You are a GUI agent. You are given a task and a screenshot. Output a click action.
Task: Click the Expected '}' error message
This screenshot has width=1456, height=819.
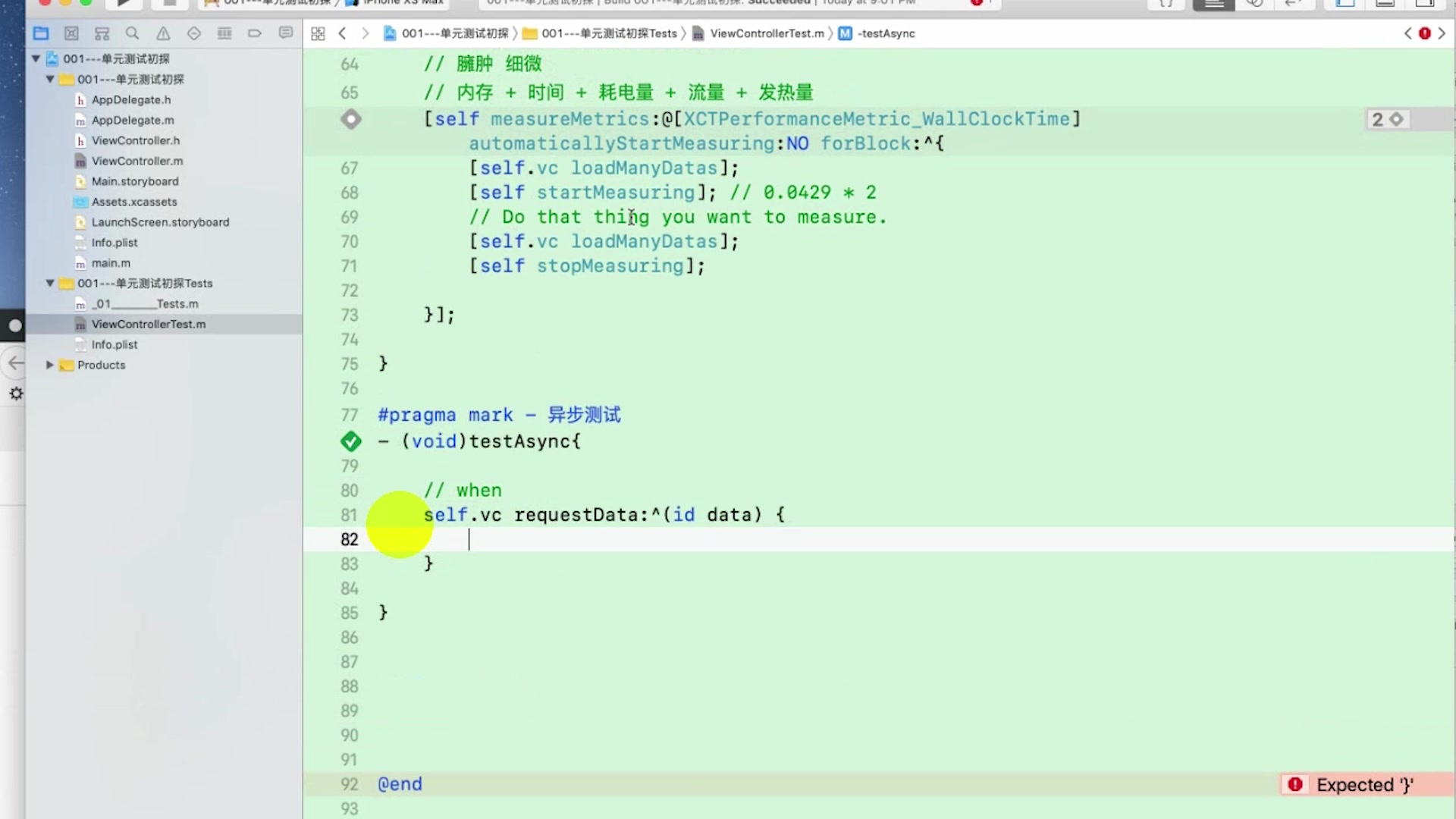[1365, 785]
